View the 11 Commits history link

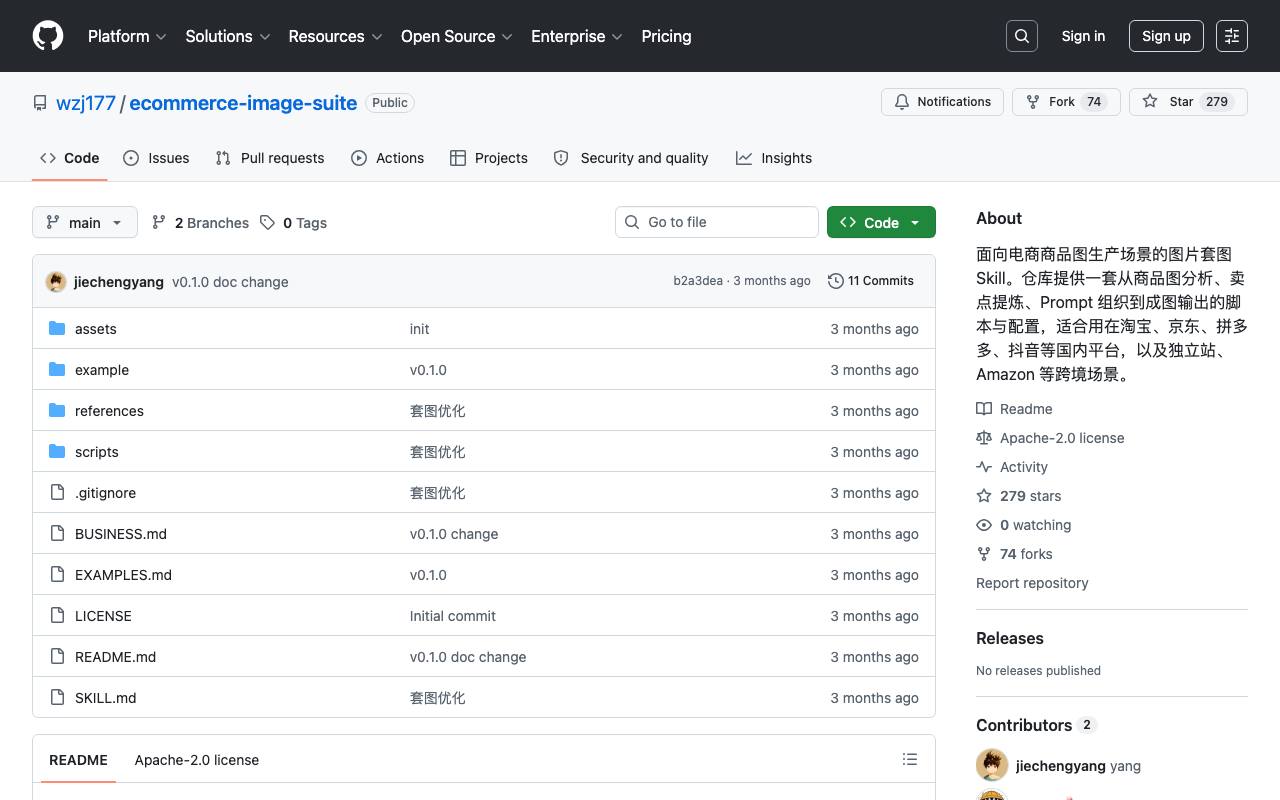coord(871,281)
